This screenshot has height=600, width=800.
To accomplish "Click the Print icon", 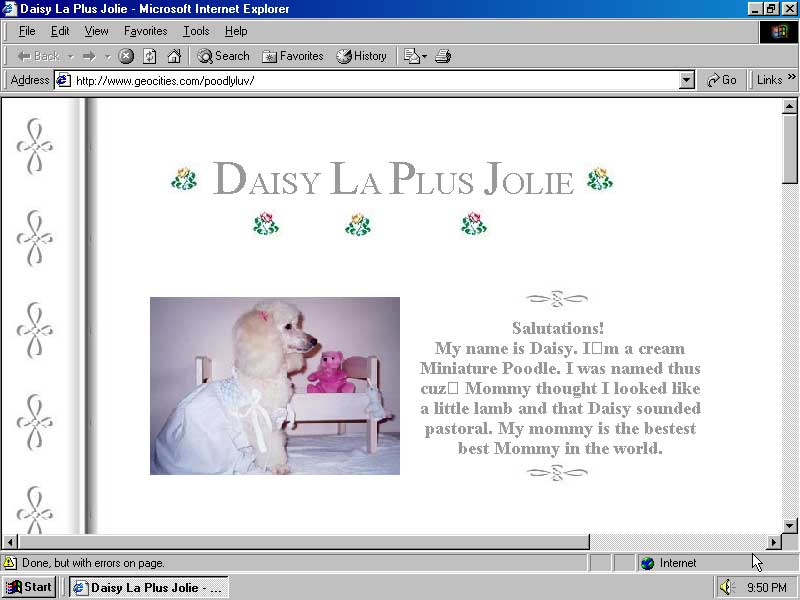I will click(x=443, y=56).
